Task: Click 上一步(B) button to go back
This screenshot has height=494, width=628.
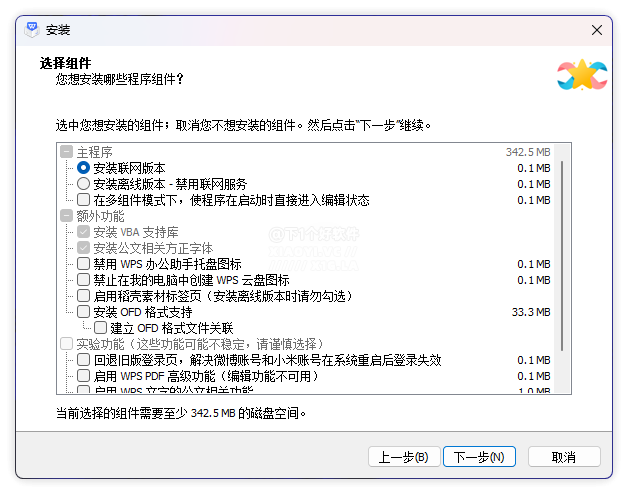Action: (404, 457)
